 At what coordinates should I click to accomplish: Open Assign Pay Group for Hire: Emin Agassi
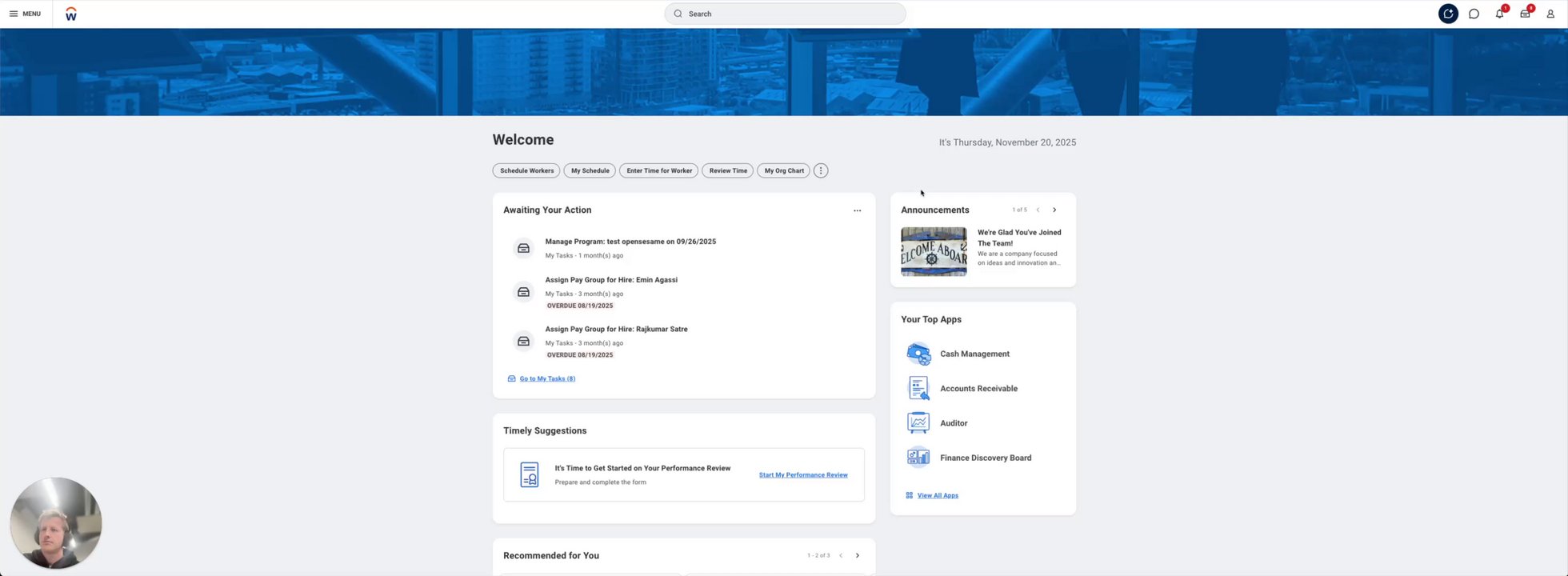click(611, 280)
